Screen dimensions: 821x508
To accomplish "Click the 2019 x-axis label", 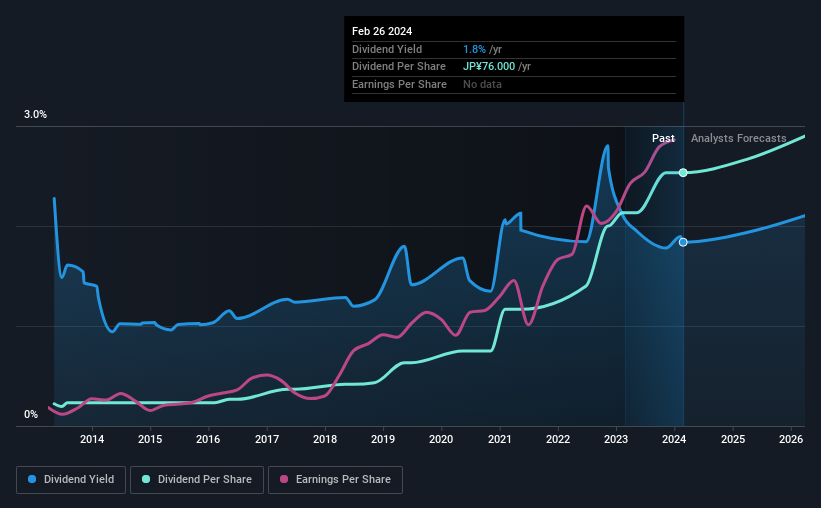I will click(x=383, y=439).
